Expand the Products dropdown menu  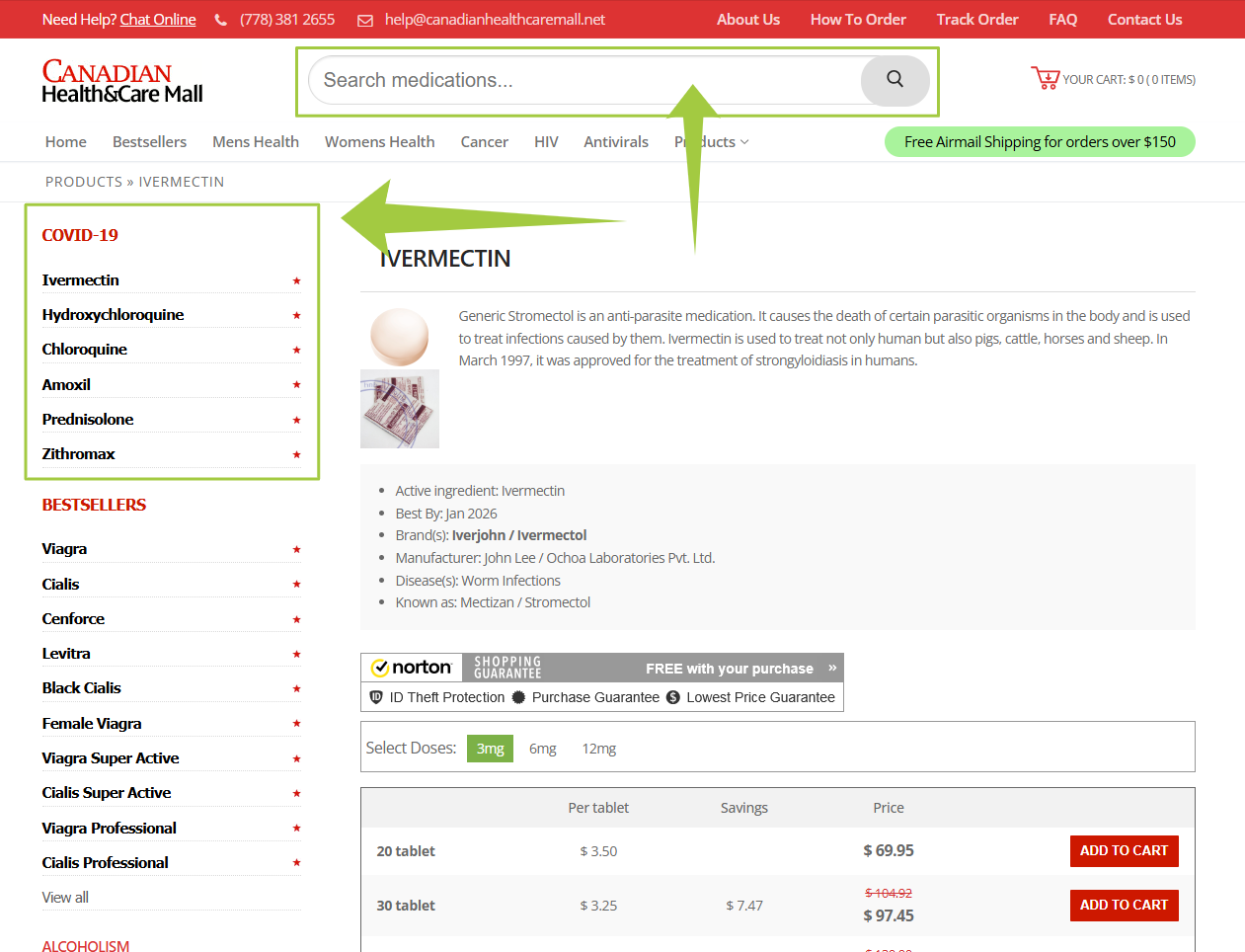[712, 142]
